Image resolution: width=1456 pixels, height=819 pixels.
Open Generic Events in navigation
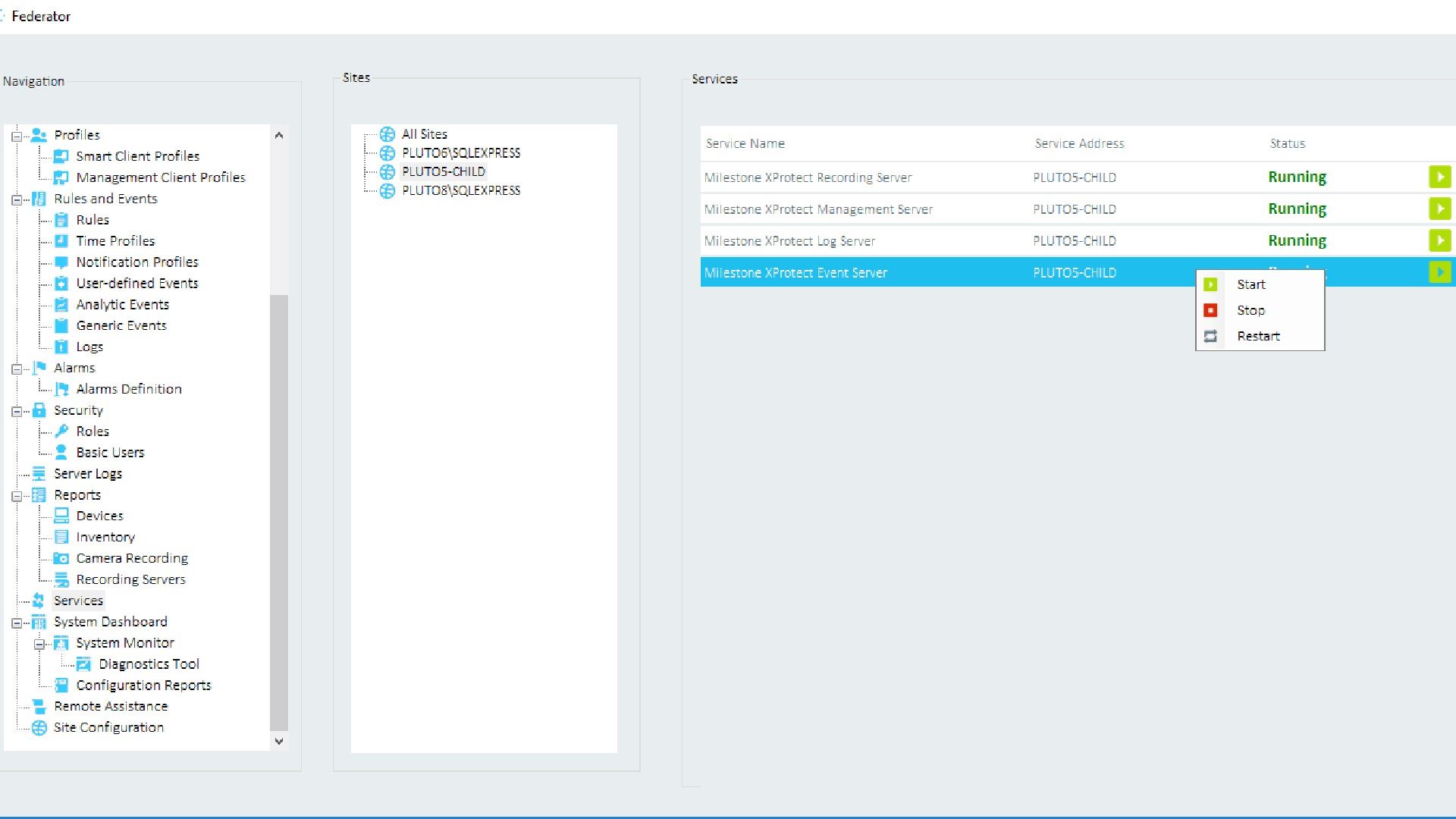121,325
